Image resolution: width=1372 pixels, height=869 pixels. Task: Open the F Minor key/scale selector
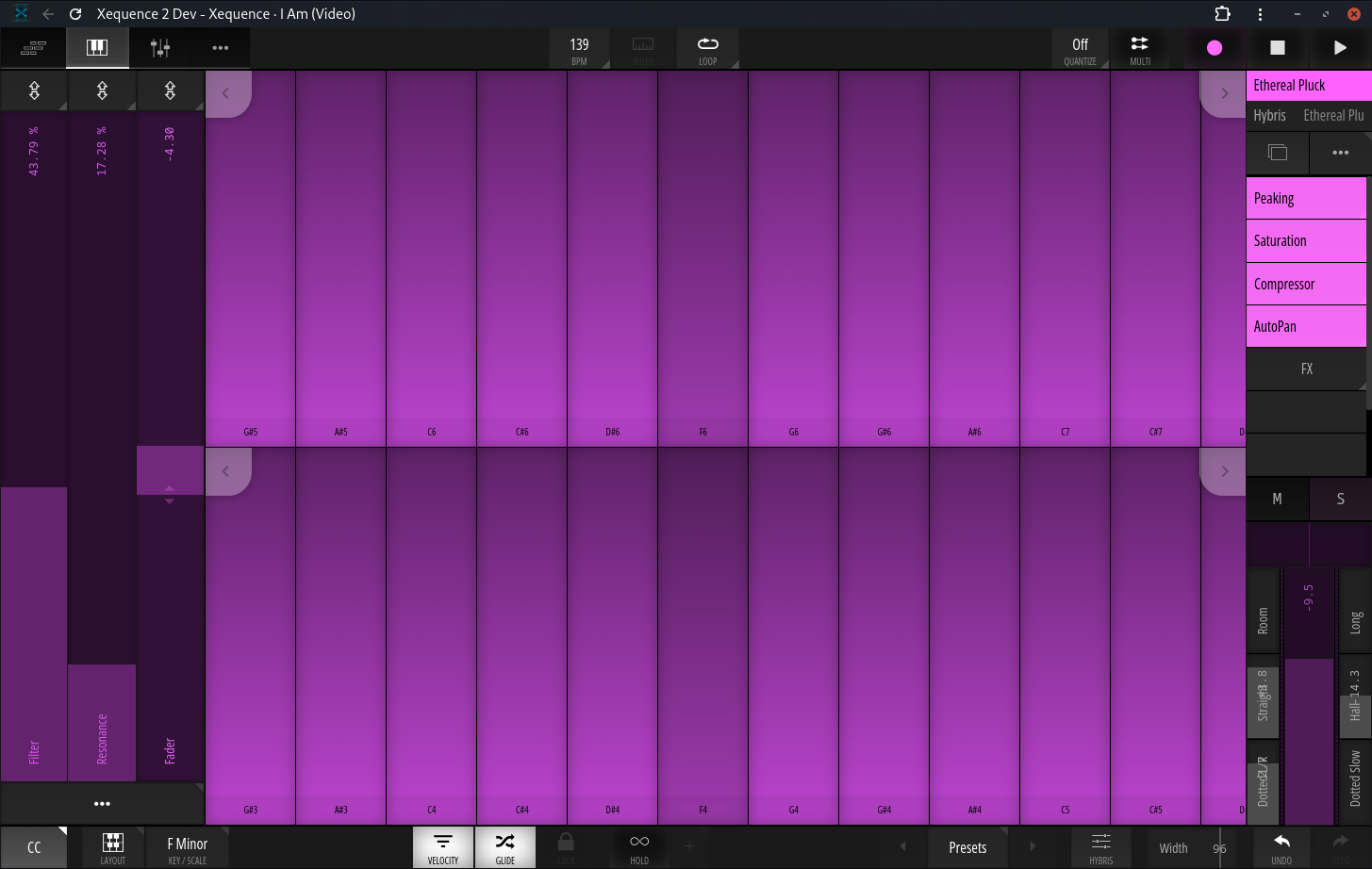188,847
